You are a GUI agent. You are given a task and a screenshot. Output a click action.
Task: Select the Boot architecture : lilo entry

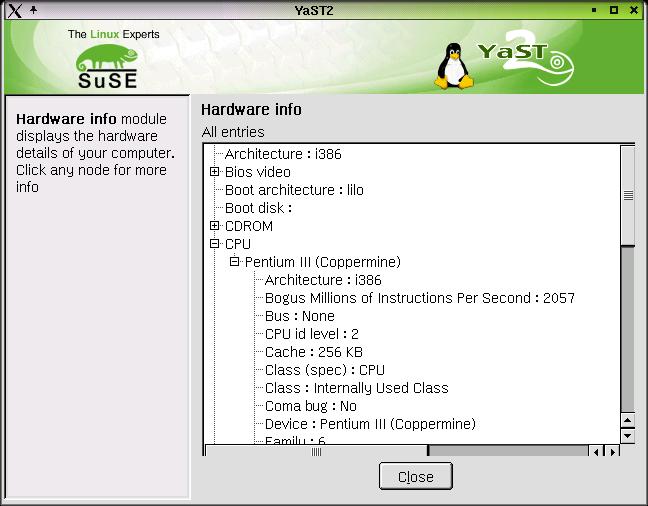[294, 190]
